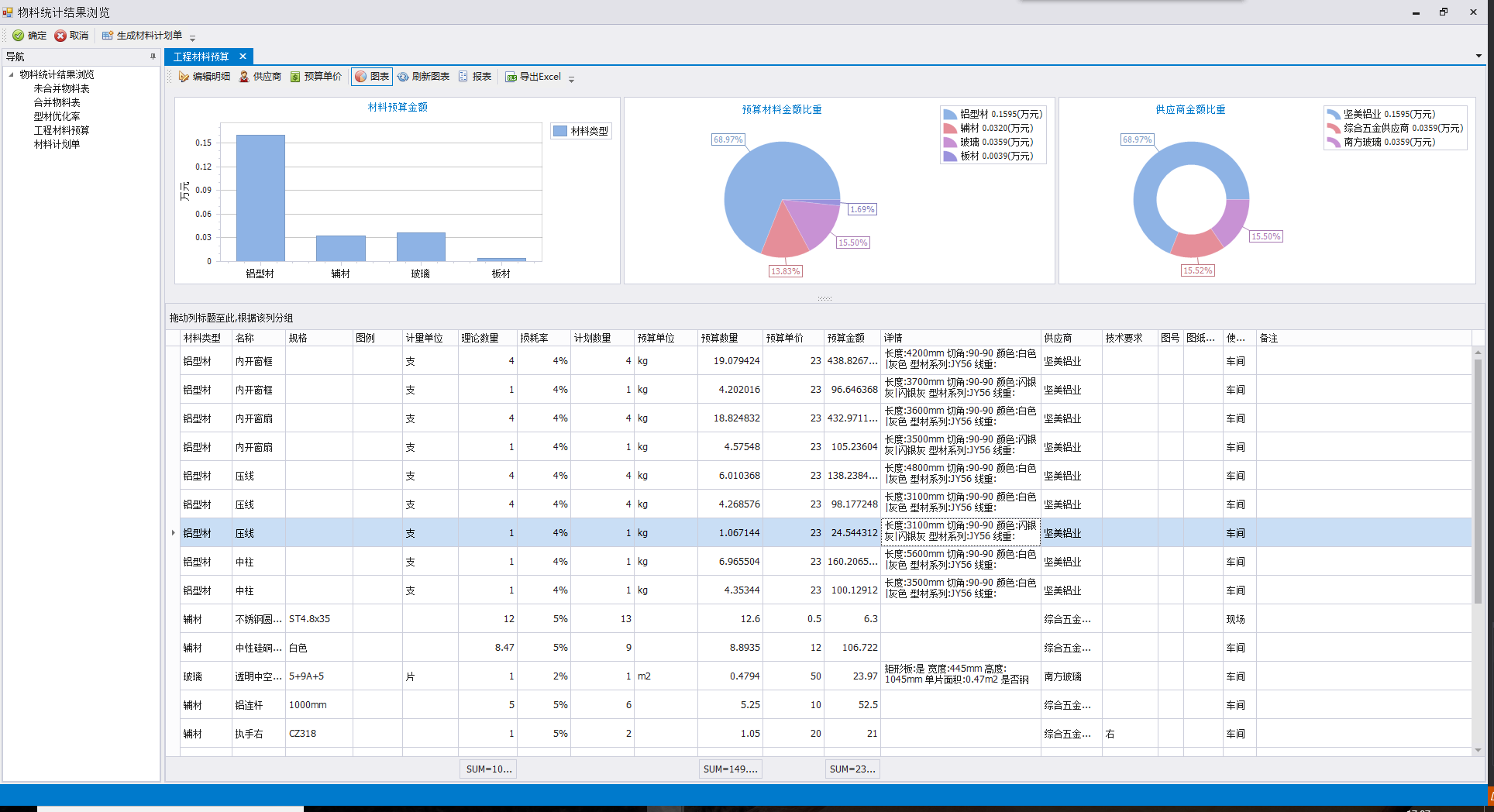Click the red 取消 cancel icon

click(60, 36)
